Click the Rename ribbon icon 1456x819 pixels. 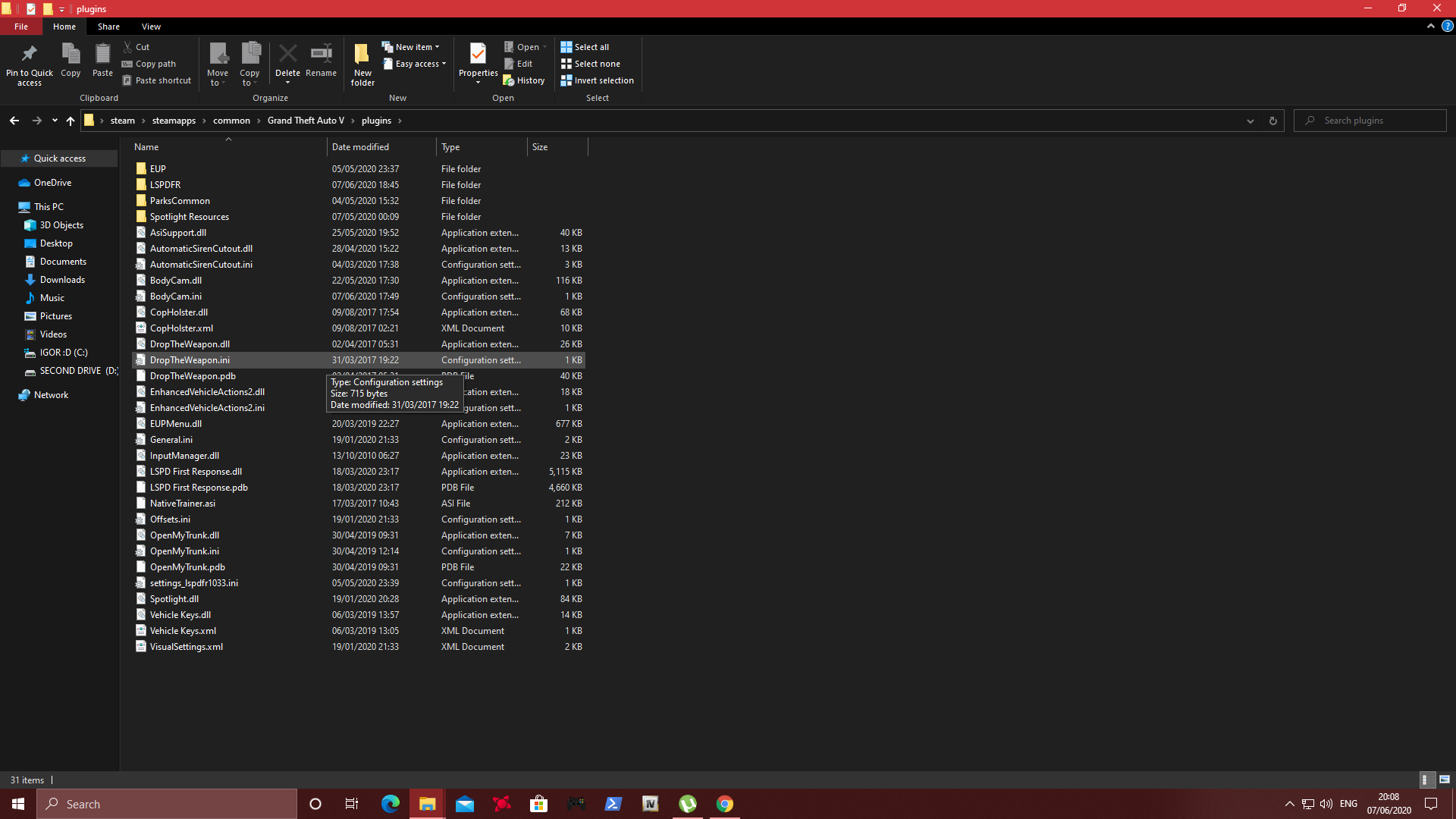click(x=321, y=55)
